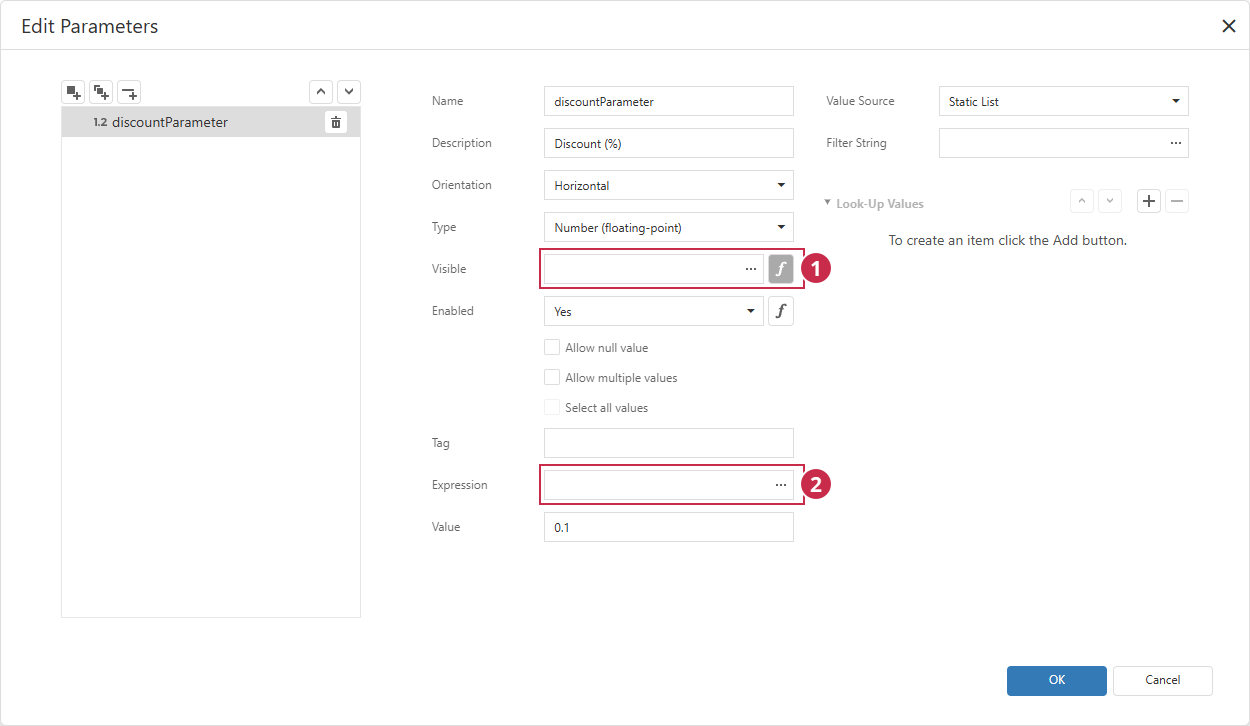The width and height of the screenshot is (1250, 726).
Task: Click the Enabled field's function (f) button
Action: pyautogui.click(x=780, y=311)
